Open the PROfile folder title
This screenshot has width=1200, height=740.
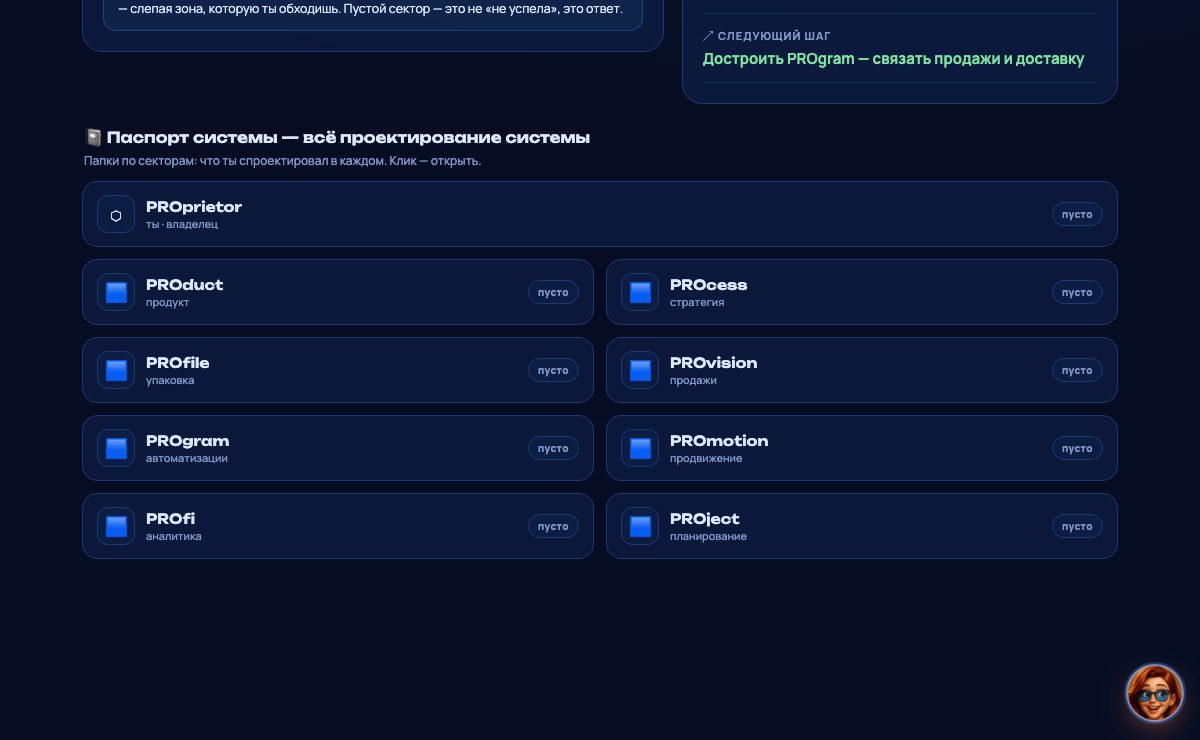178,363
